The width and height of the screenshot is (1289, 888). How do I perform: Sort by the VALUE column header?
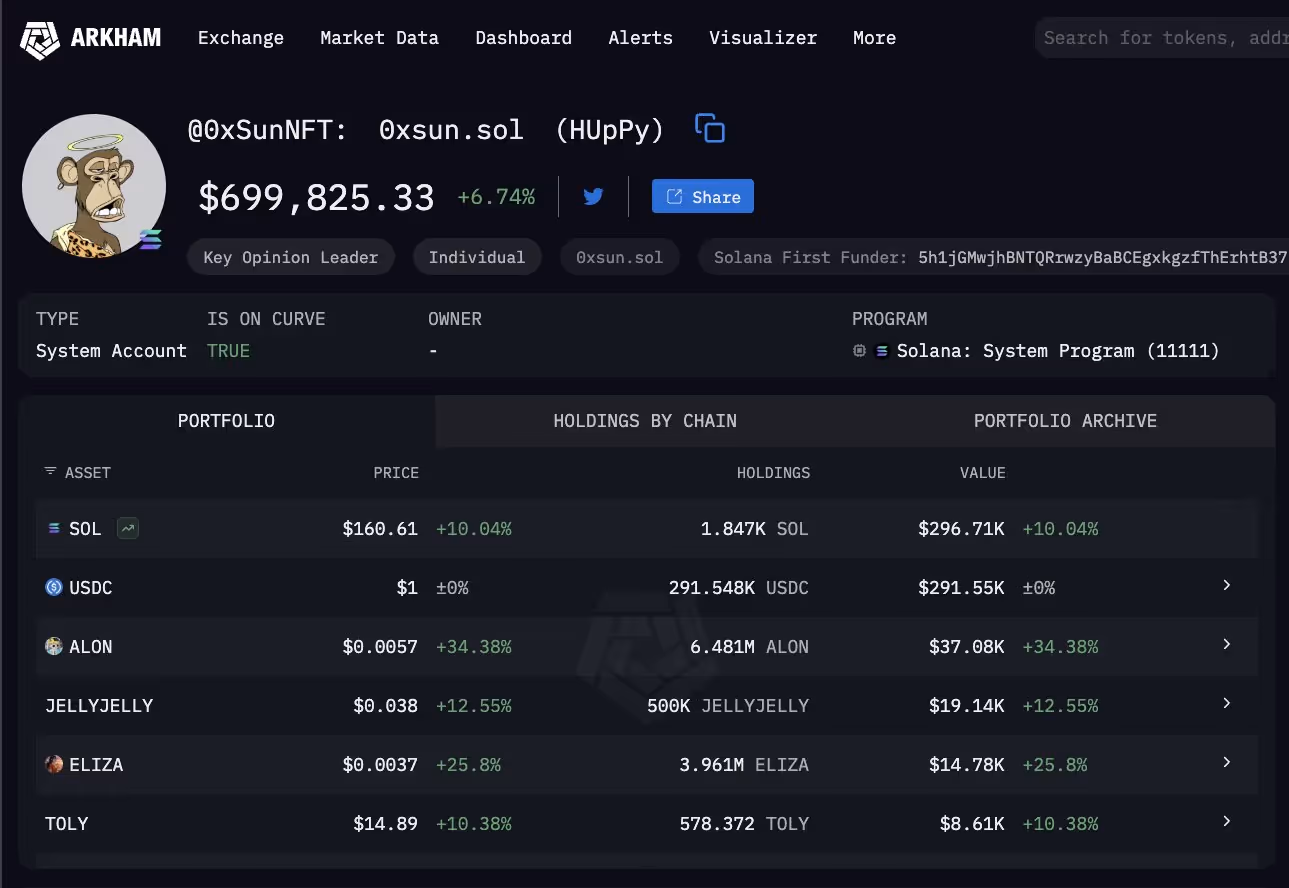(982, 472)
